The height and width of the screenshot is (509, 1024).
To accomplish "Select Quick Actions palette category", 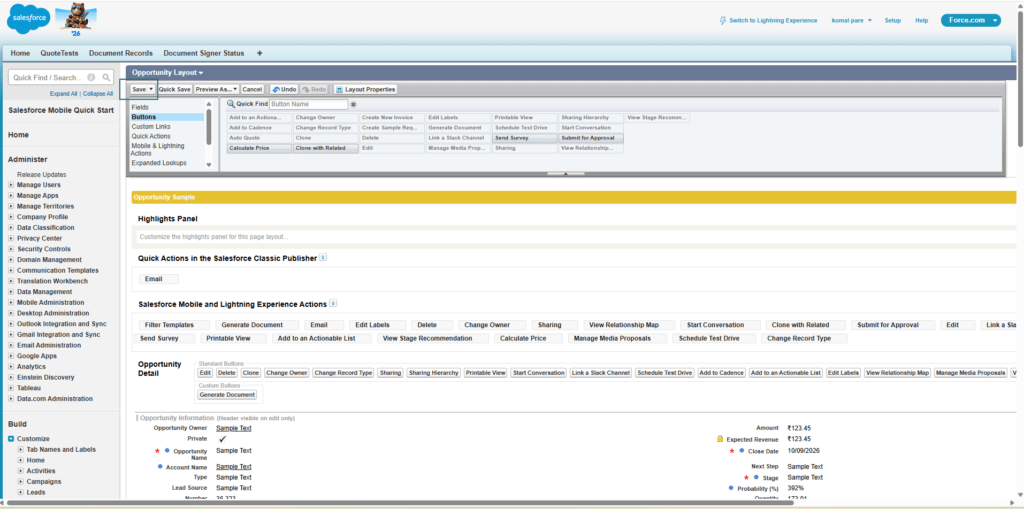I will [x=151, y=136].
